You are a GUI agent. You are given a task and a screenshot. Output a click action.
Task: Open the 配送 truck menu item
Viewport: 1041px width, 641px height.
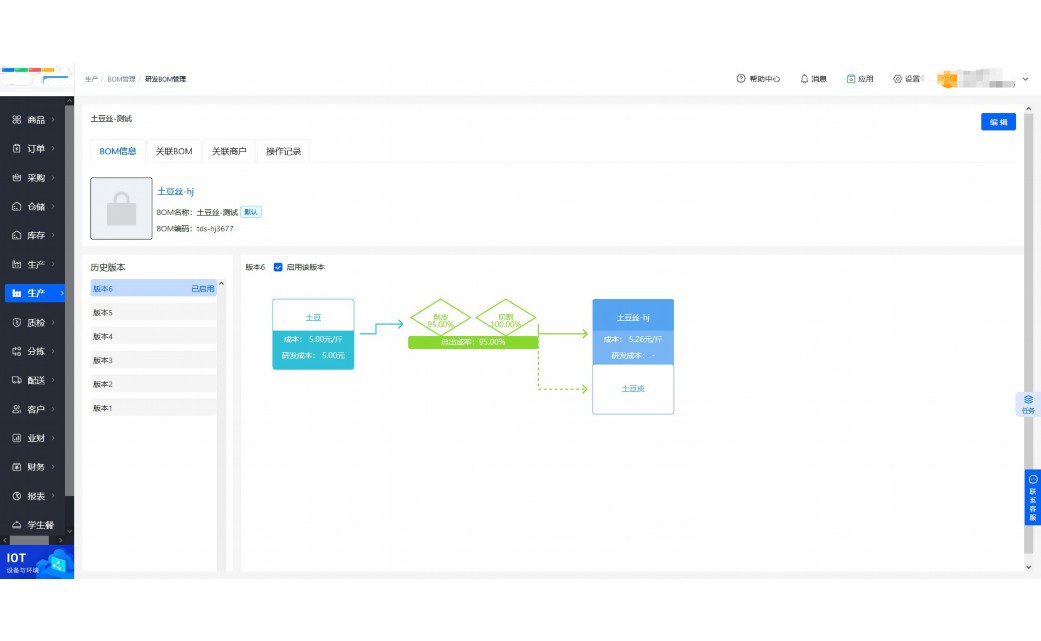coord(17,381)
